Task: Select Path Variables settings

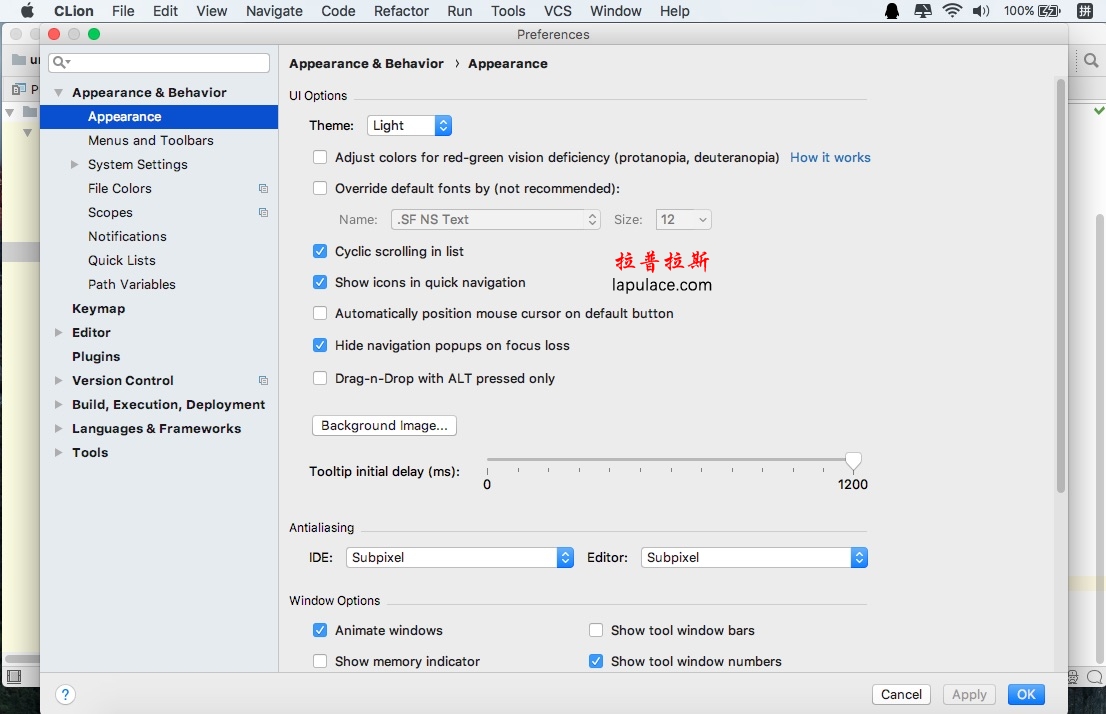Action: coord(132,284)
